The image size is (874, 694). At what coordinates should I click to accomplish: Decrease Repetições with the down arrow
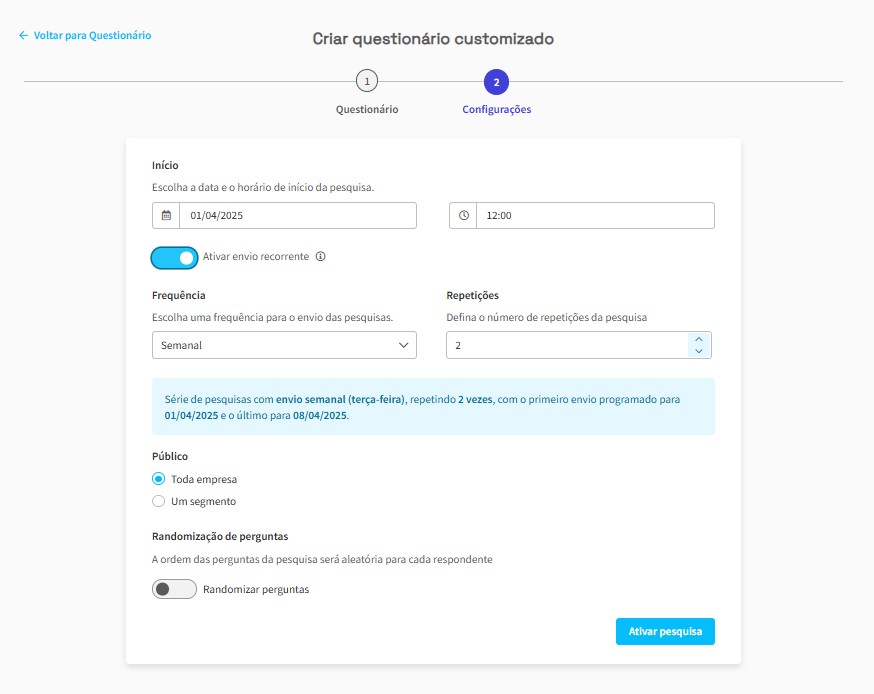(x=698, y=351)
